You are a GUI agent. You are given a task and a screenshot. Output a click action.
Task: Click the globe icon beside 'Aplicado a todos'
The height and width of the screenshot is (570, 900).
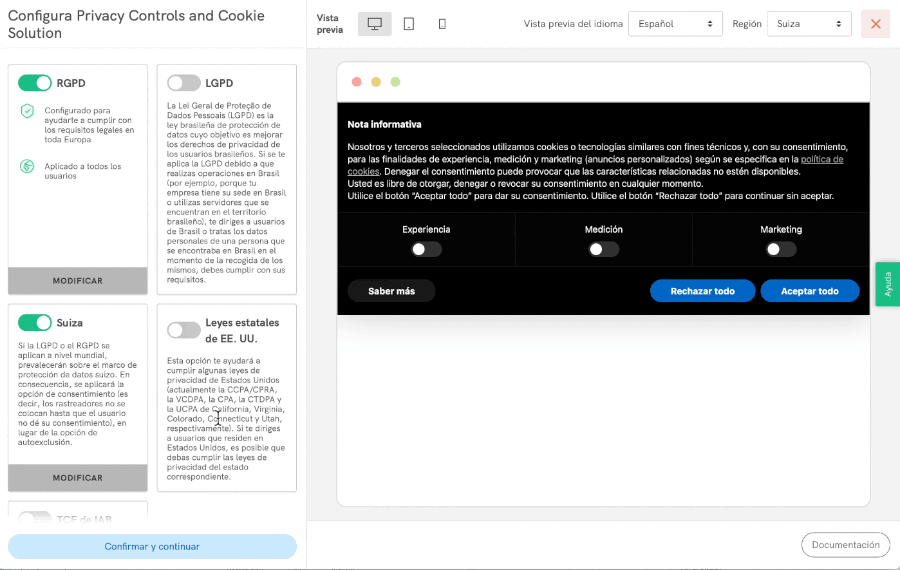pyautogui.click(x=27, y=167)
